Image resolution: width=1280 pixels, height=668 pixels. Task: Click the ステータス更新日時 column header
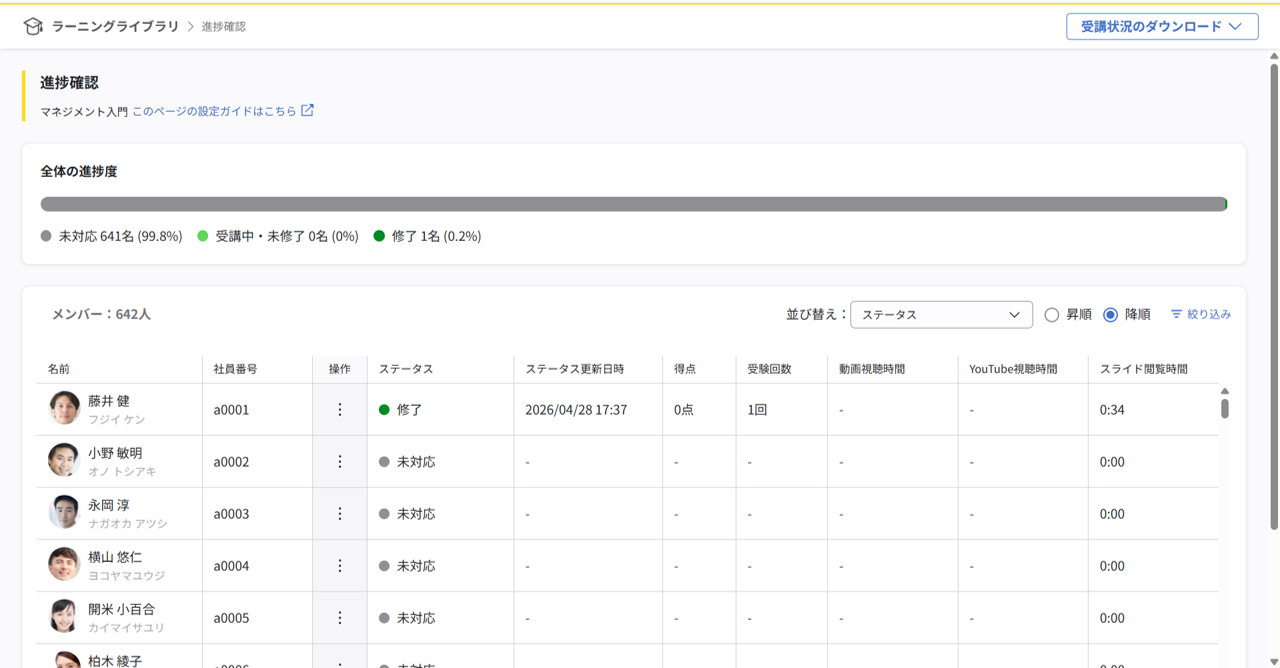(x=575, y=369)
